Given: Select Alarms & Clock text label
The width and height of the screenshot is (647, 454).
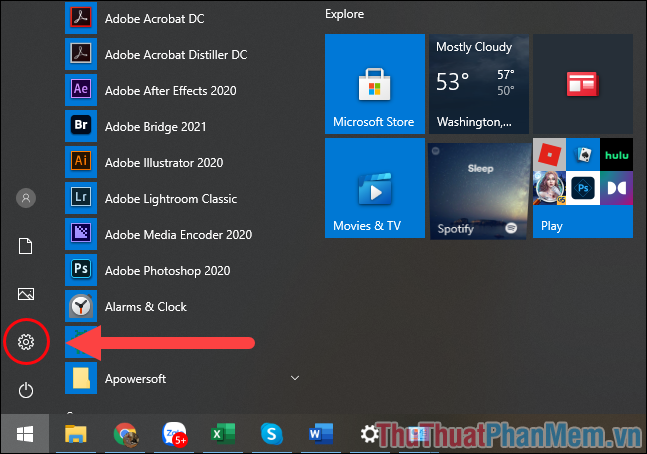Looking at the screenshot, I should pos(146,307).
